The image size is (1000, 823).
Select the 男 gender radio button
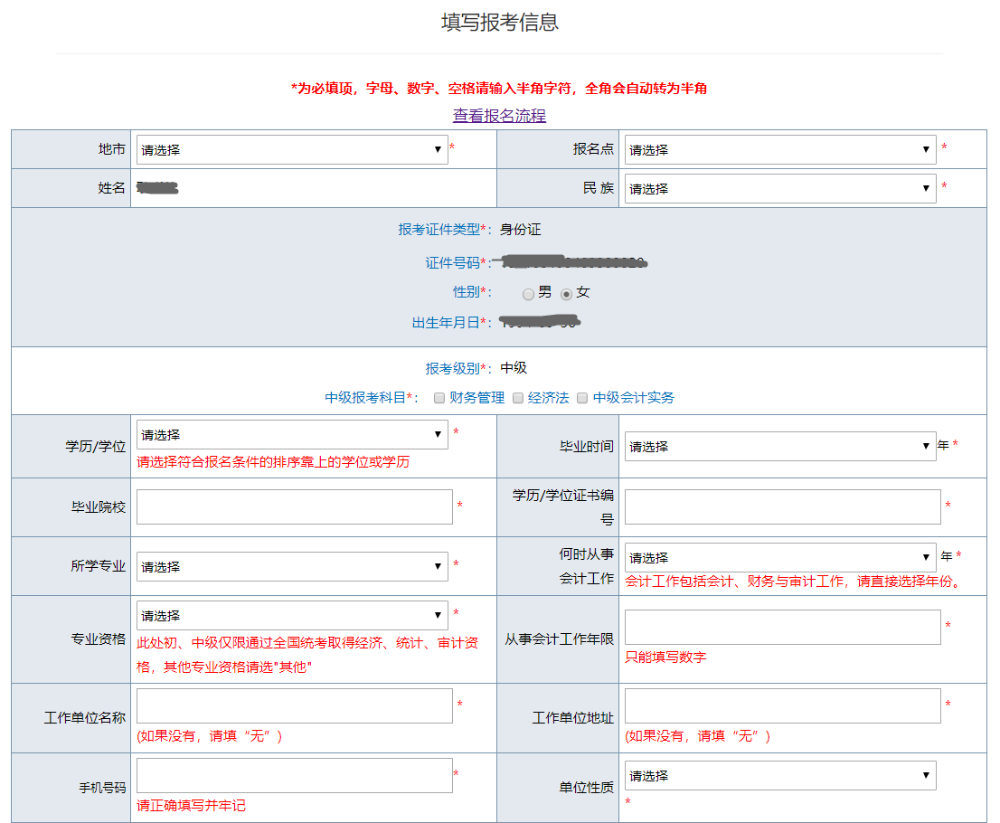528,293
